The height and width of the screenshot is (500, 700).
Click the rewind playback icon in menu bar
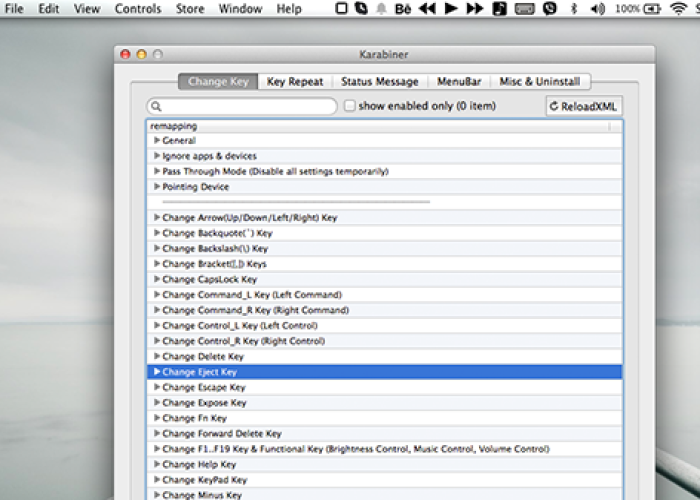tap(427, 8)
